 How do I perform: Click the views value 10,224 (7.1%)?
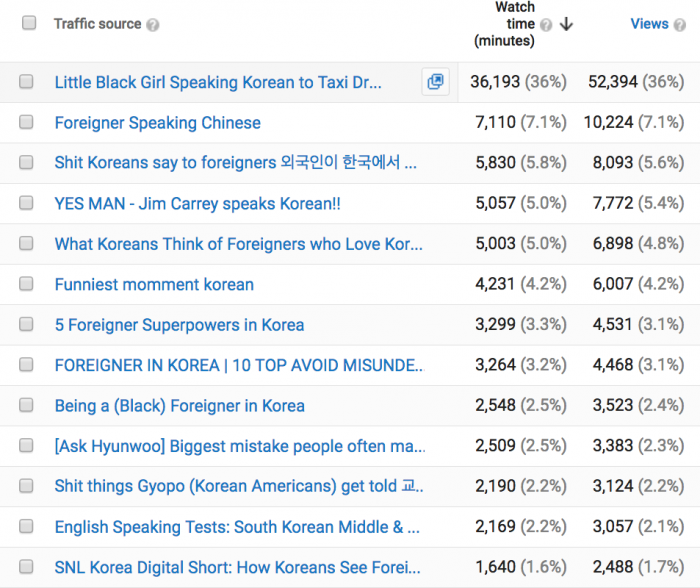pyautogui.click(x=634, y=122)
